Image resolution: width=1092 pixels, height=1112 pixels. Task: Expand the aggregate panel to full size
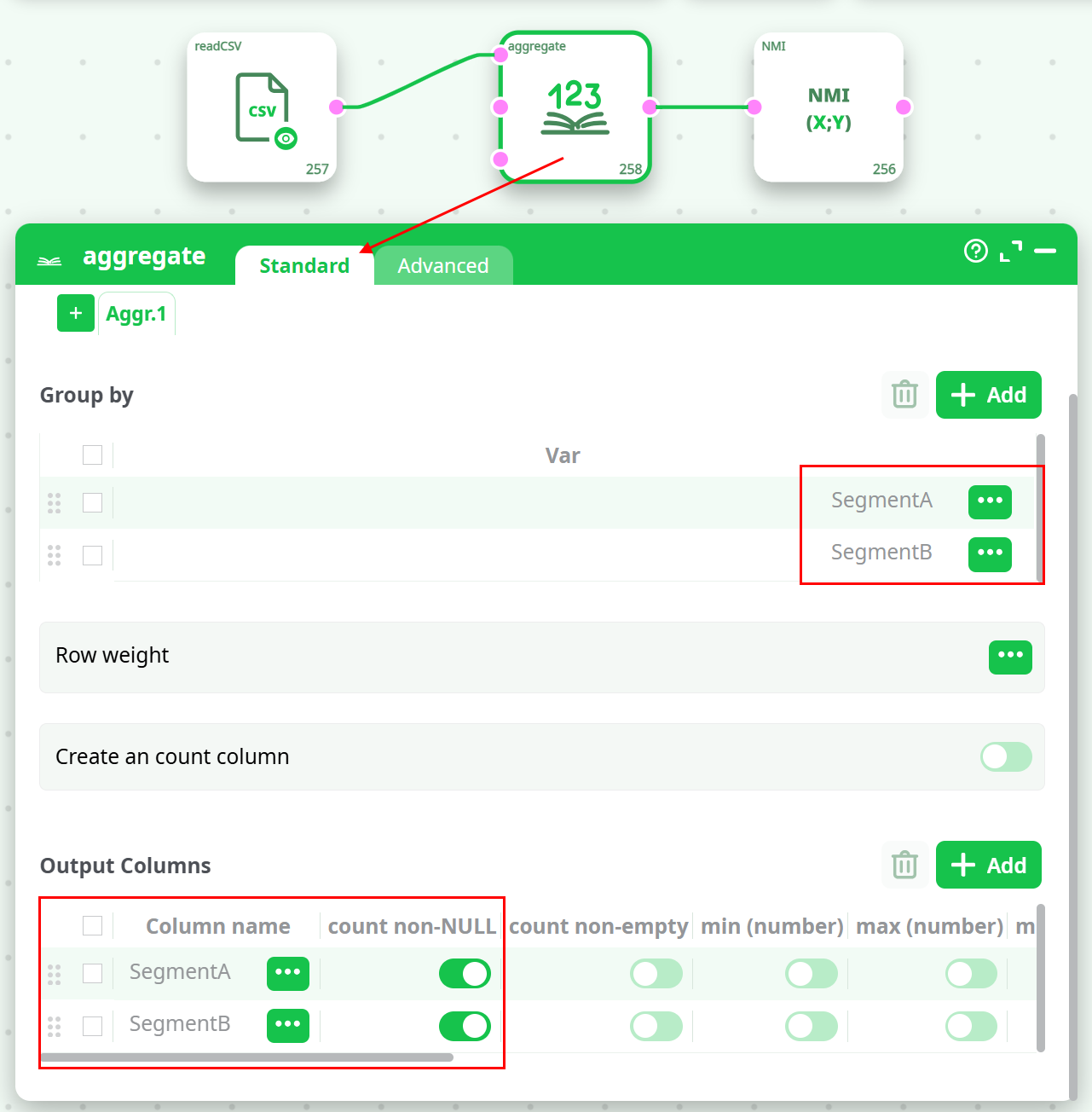[1011, 251]
